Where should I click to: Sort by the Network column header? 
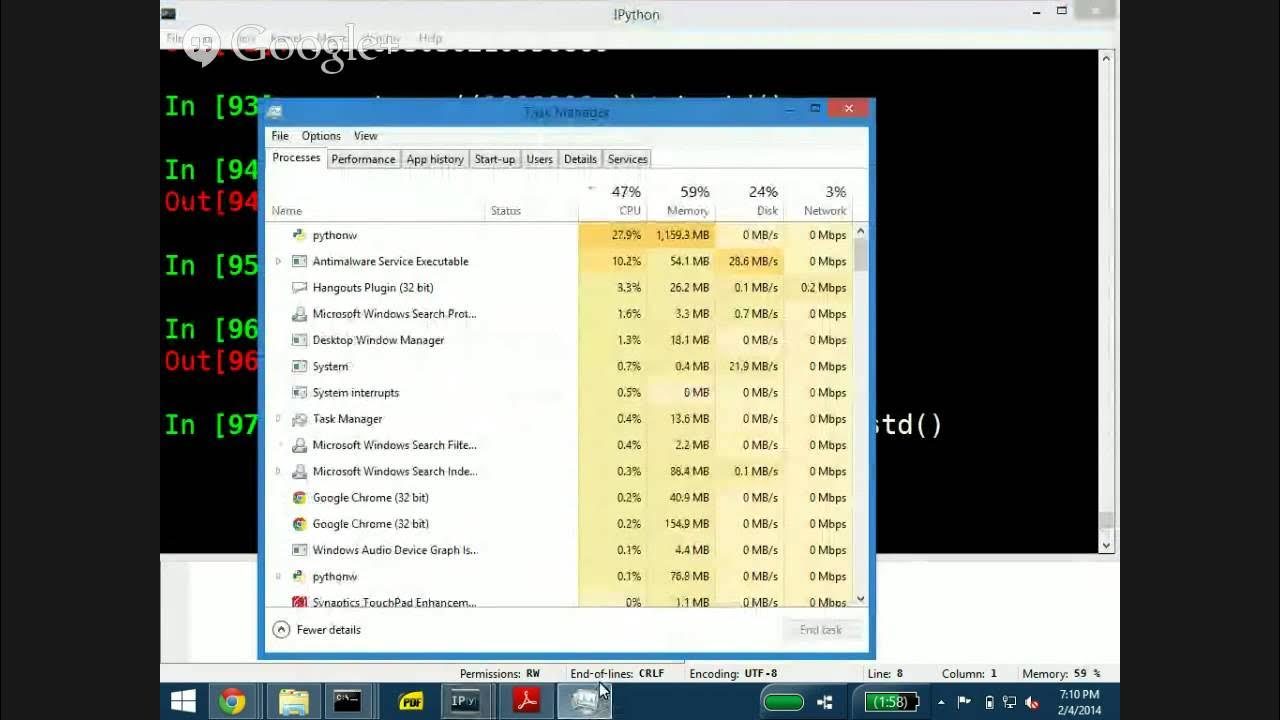coord(817,201)
